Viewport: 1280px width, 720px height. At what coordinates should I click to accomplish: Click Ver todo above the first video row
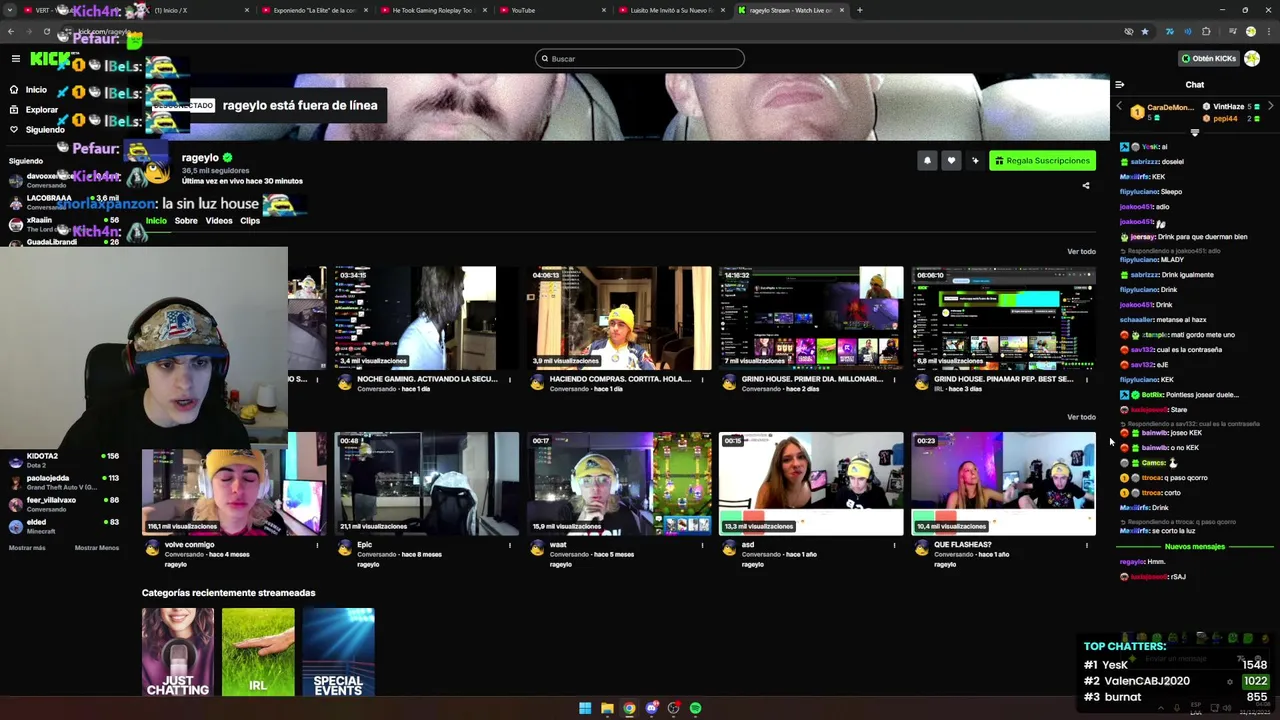pos(1081,251)
